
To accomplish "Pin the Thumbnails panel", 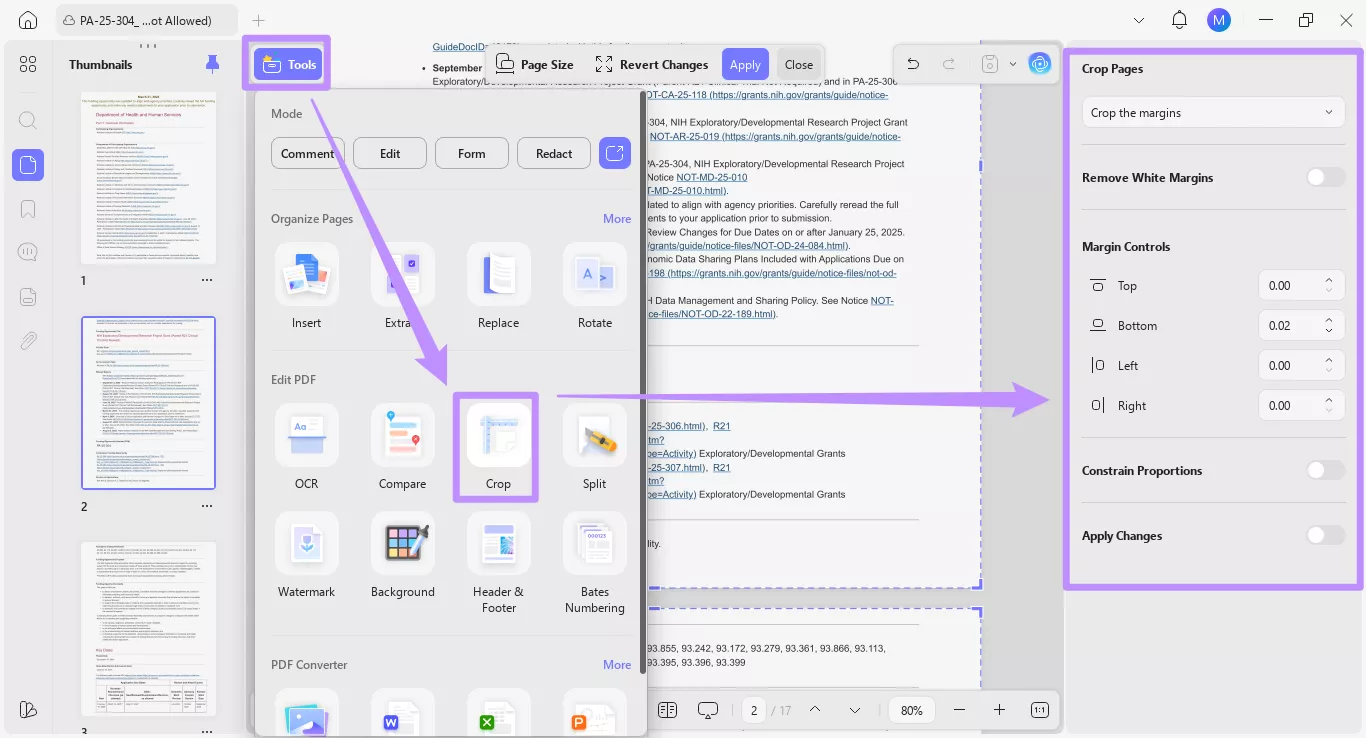I will (212, 64).
